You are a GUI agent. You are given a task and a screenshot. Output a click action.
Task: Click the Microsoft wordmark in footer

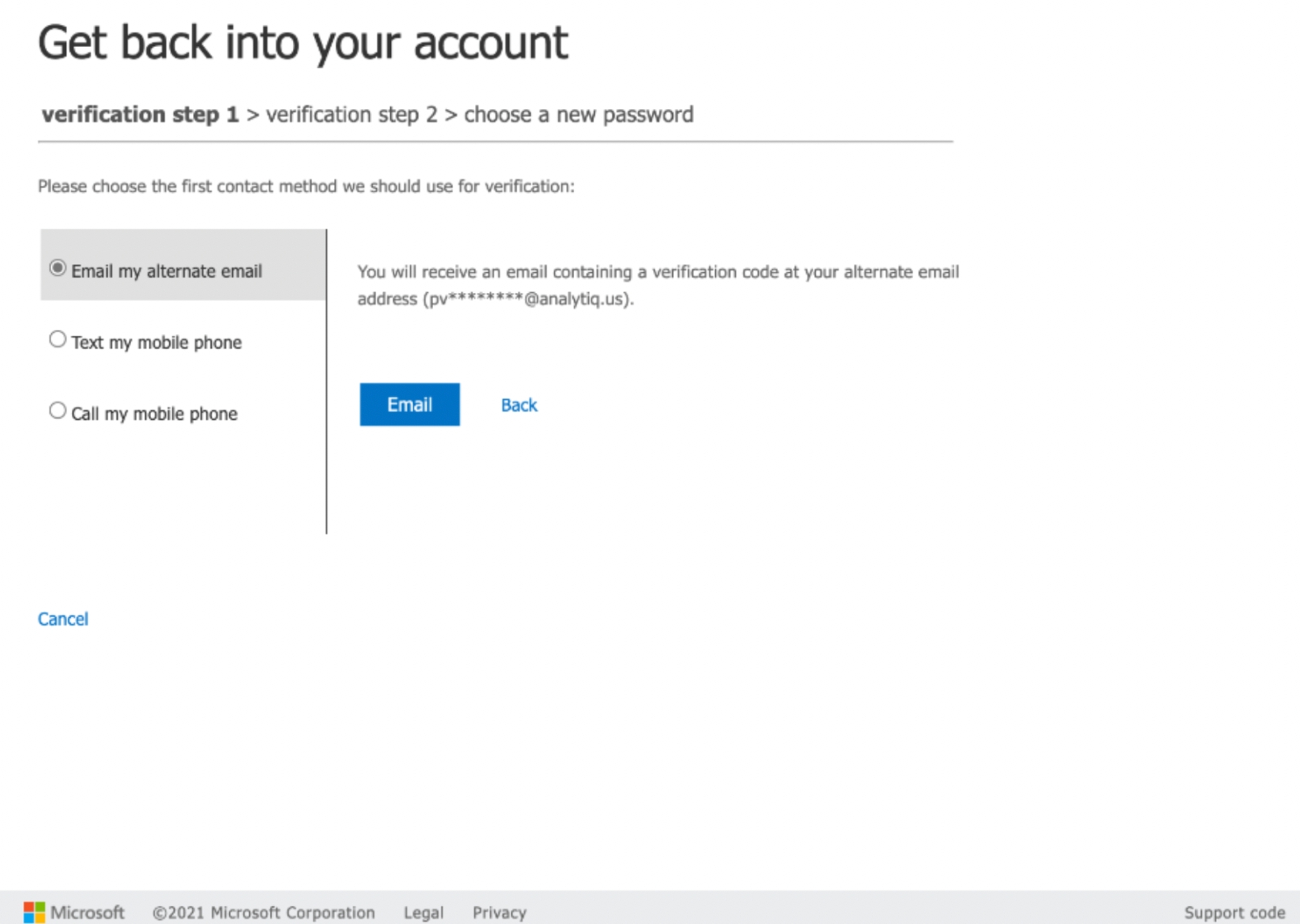pyautogui.click(x=87, y=912)
